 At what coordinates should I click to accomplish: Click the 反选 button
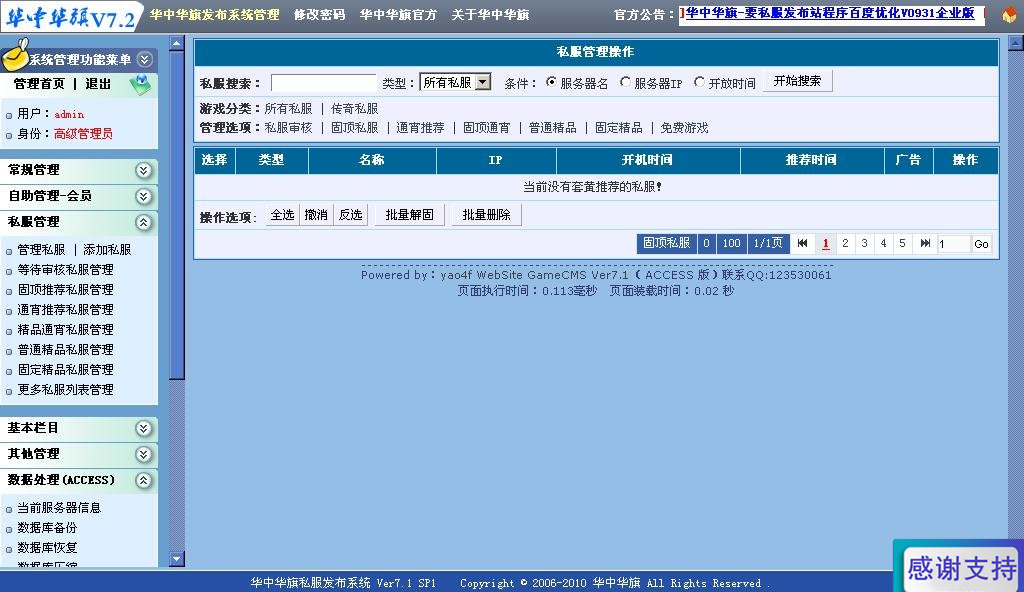coord(351,215)
